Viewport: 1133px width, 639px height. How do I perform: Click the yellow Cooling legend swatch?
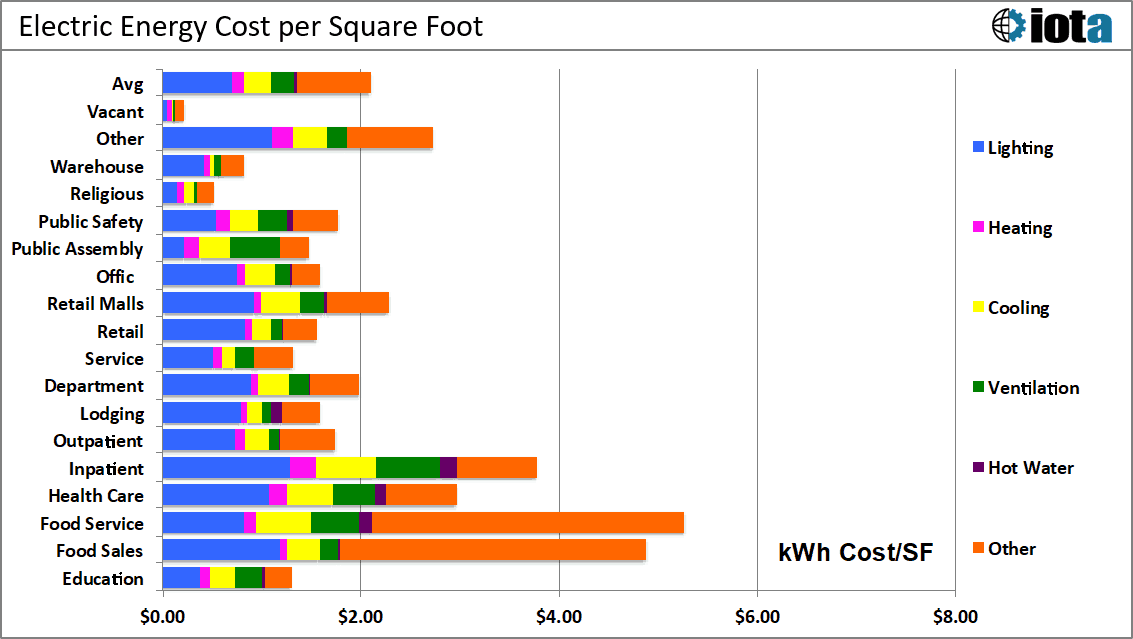(x=978, y=307)
